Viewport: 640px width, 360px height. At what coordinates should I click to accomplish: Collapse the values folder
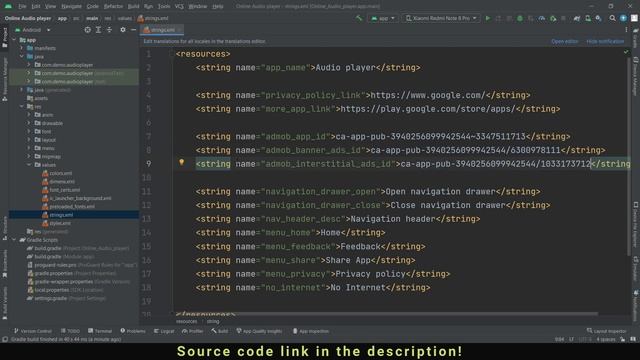pos(29,165)
